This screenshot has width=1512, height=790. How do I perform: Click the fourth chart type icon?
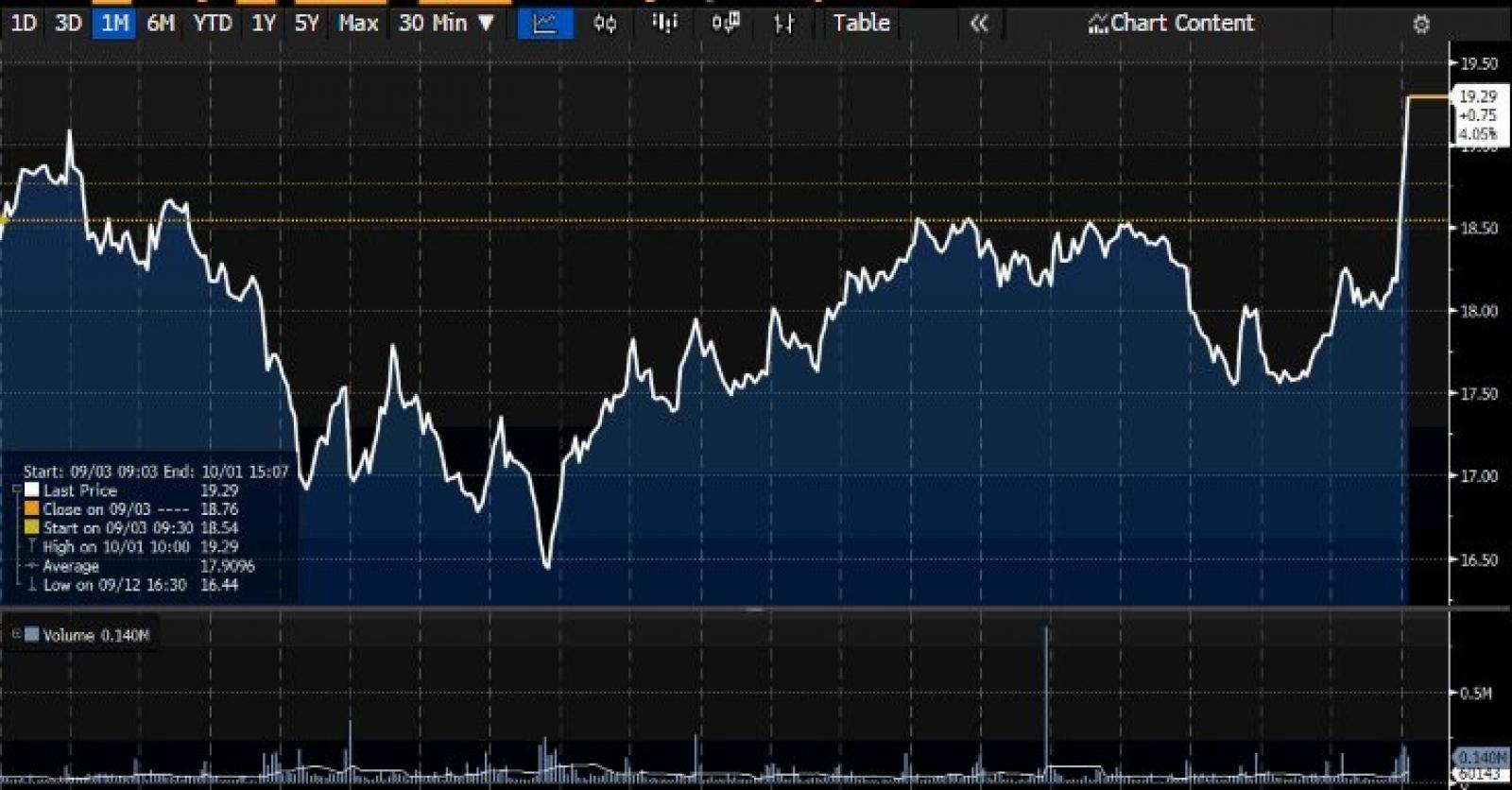725,24
